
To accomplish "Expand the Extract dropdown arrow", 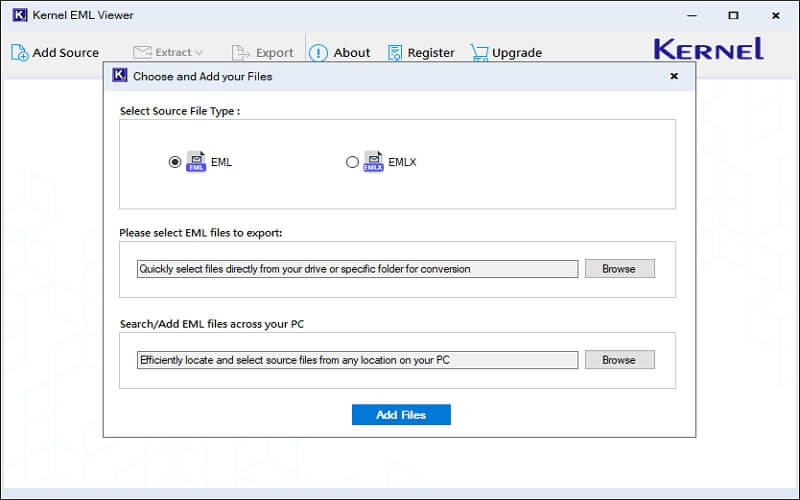I will point(199,53).
